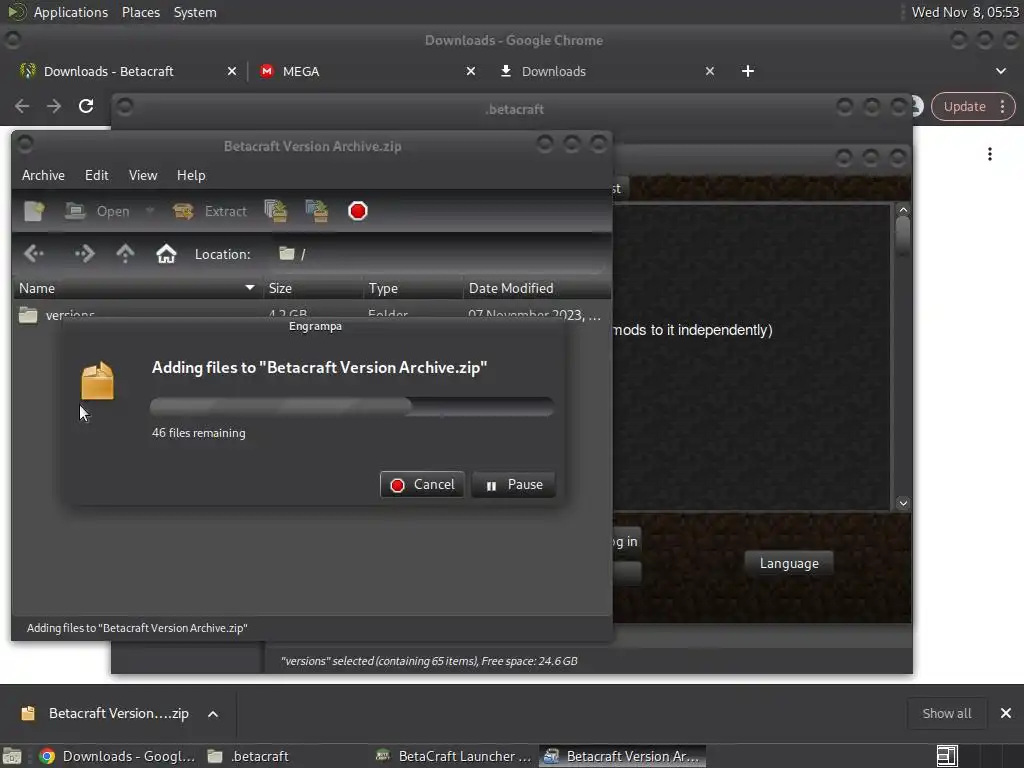Sort by the Name column header
The width and height of the screenshot is (1024, 768).
point(137,288)
